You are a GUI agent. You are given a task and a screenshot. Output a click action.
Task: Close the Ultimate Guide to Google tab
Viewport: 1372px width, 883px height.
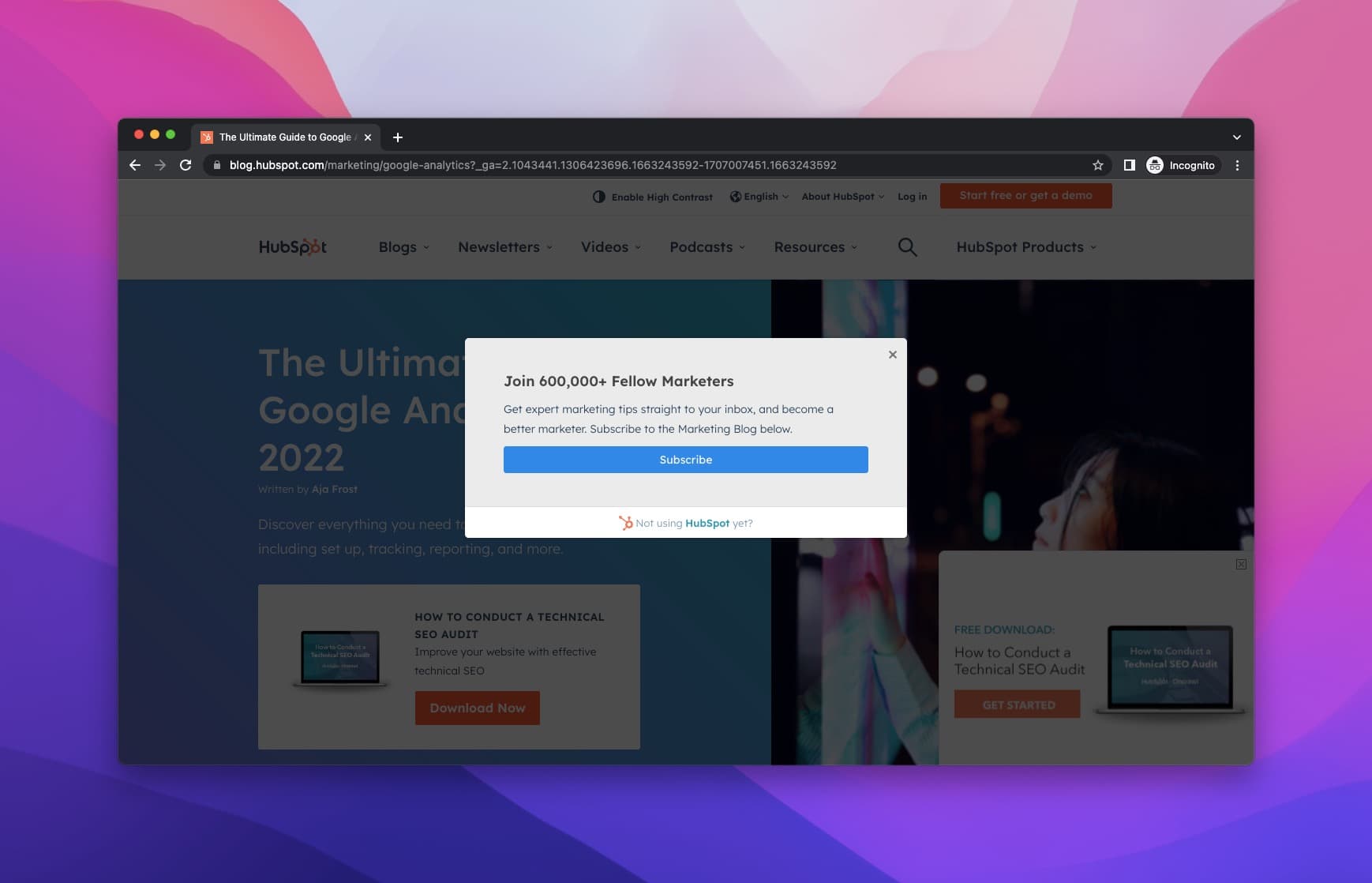point(368,137)
